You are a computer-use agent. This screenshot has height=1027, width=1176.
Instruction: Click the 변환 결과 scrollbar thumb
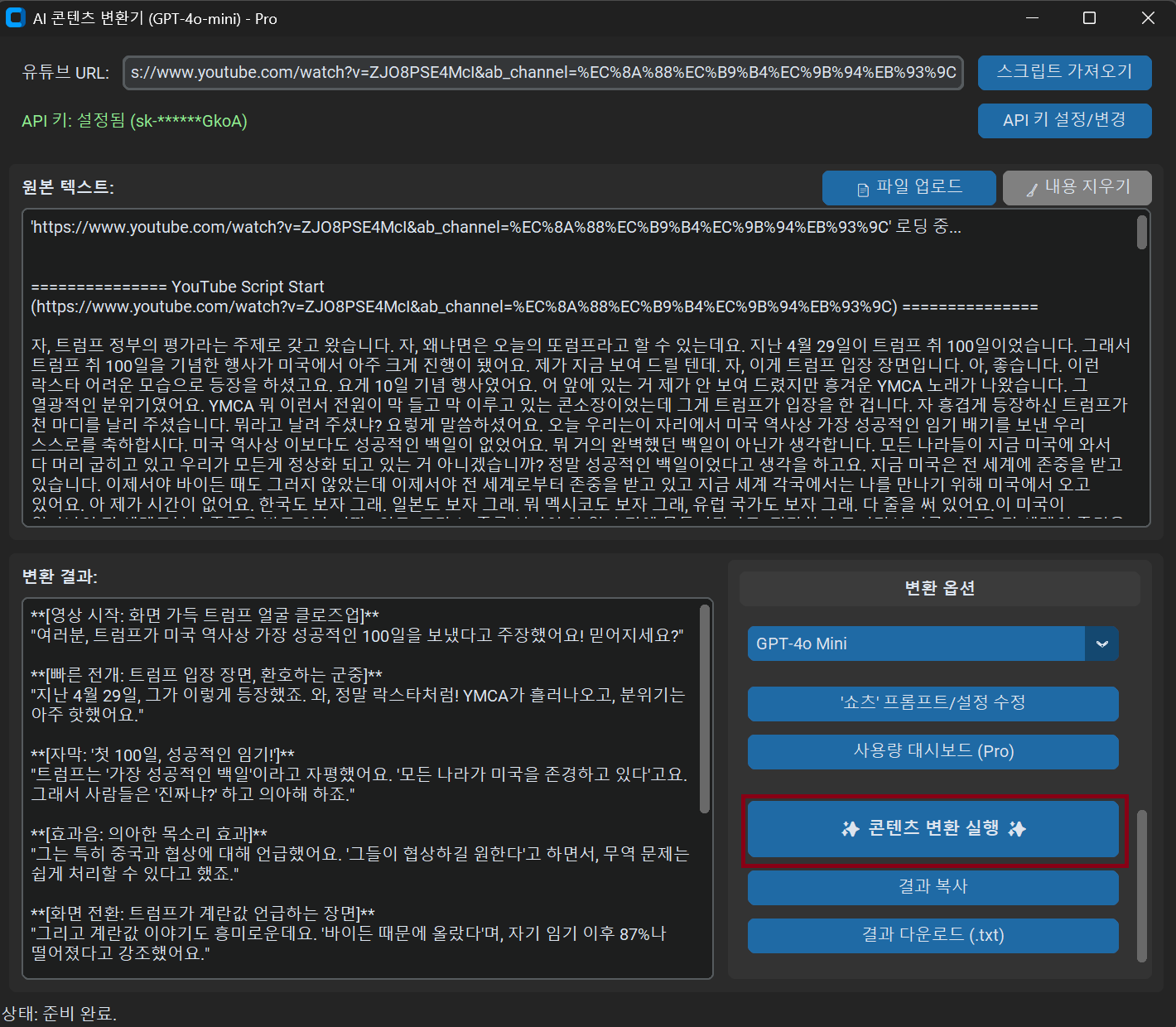(705, 708)
